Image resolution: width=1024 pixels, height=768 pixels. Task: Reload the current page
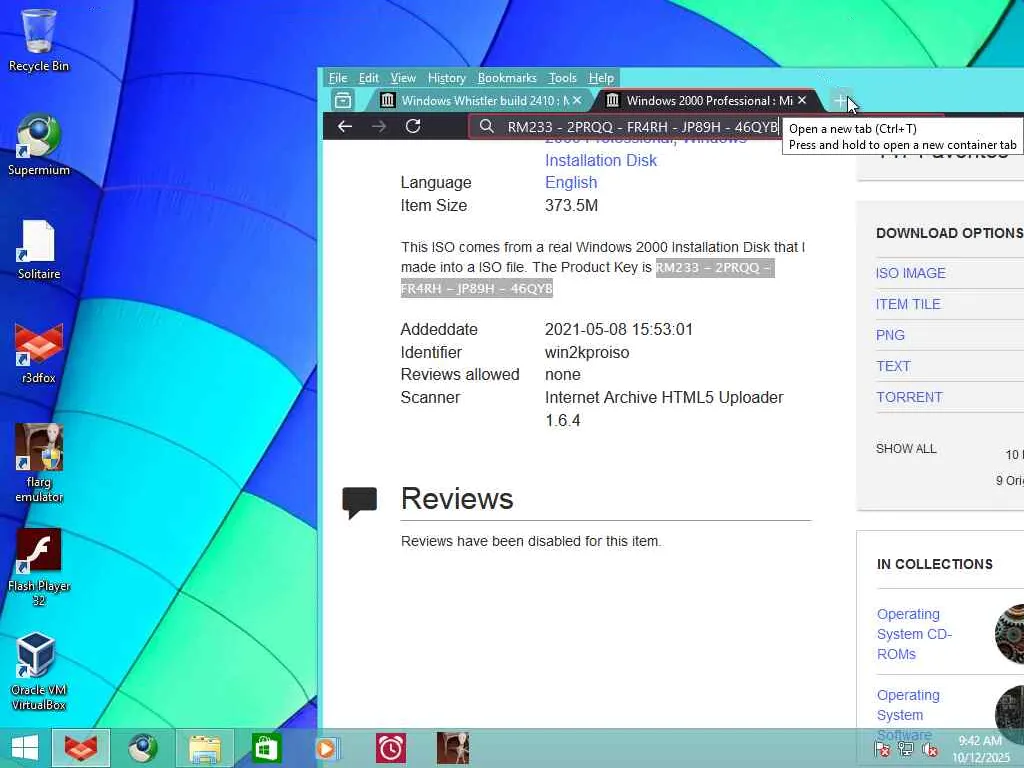point(413,126)
